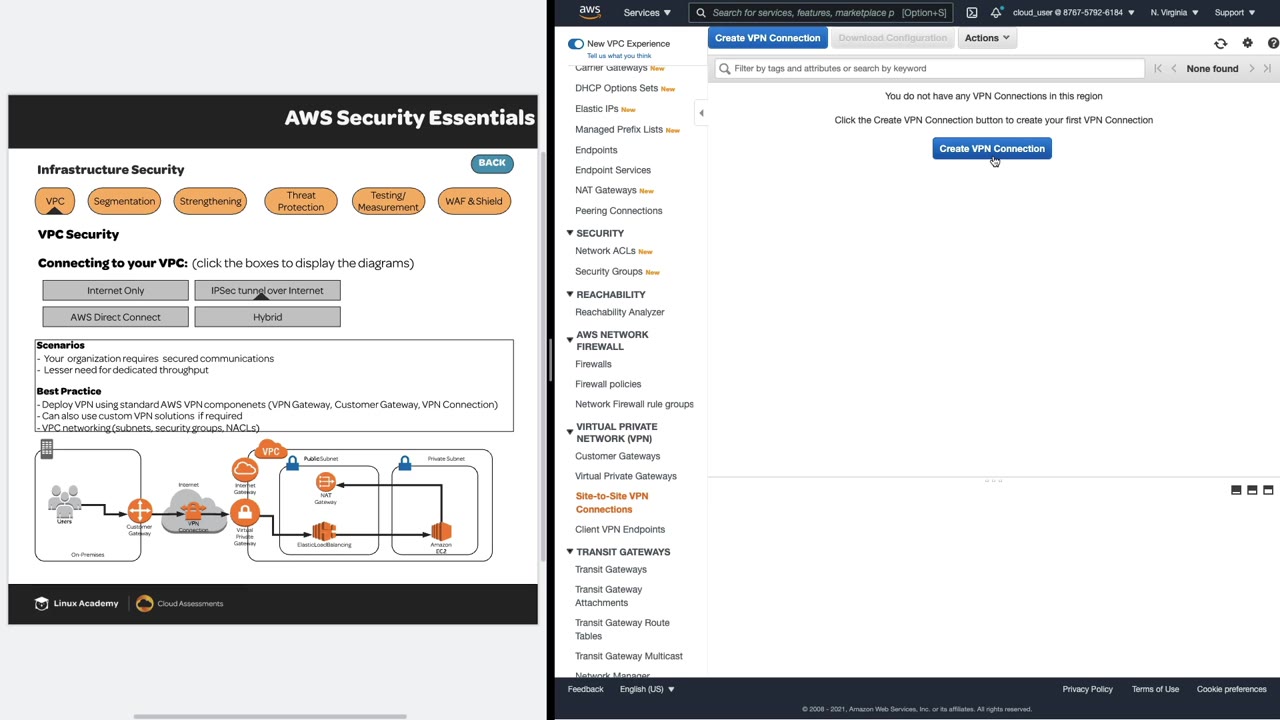Go to the AWS console home logo
The image size is (1280, 720).
pos(590,12)
